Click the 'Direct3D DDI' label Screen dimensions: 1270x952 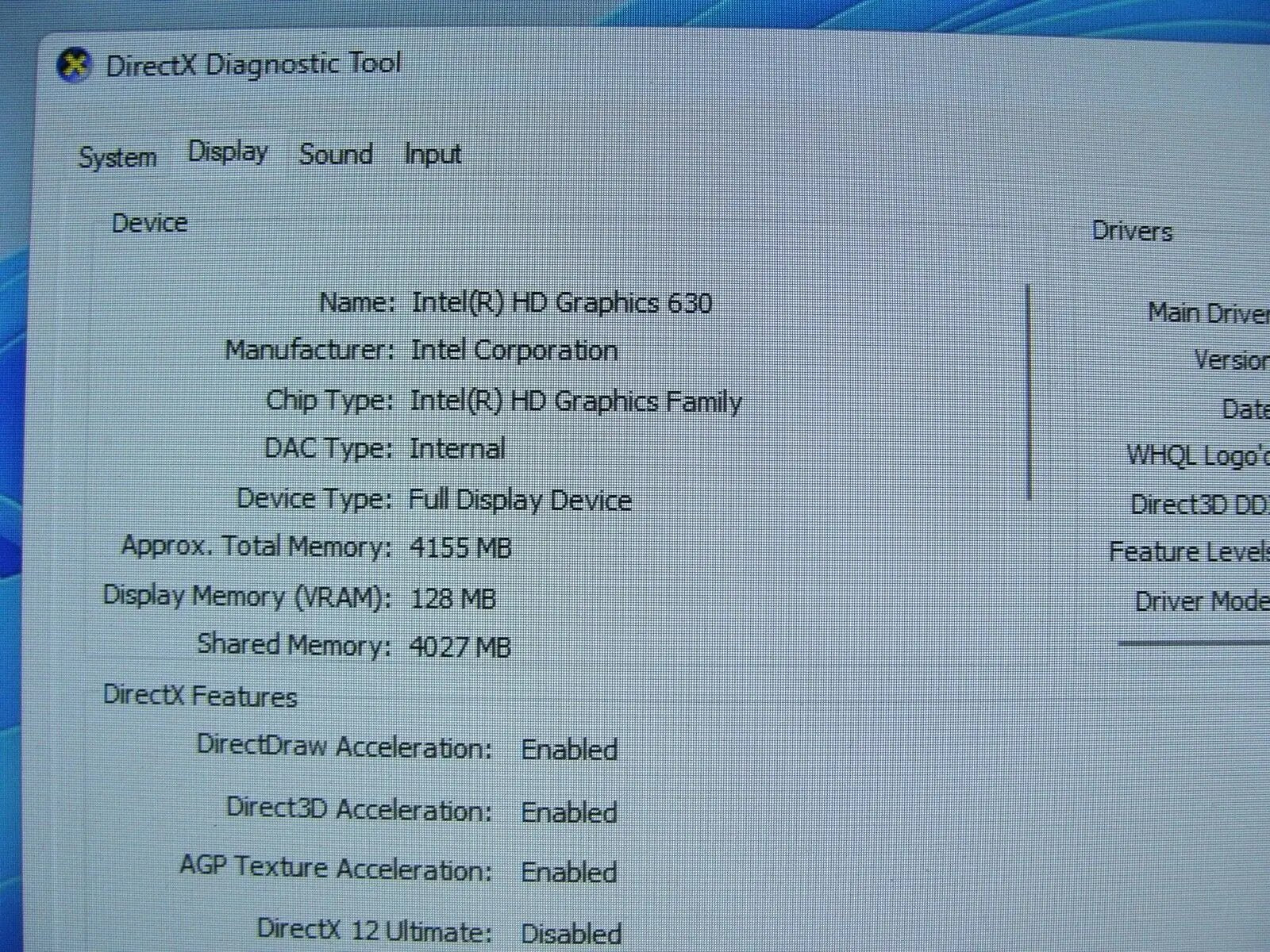click(x=1199, y=505)
